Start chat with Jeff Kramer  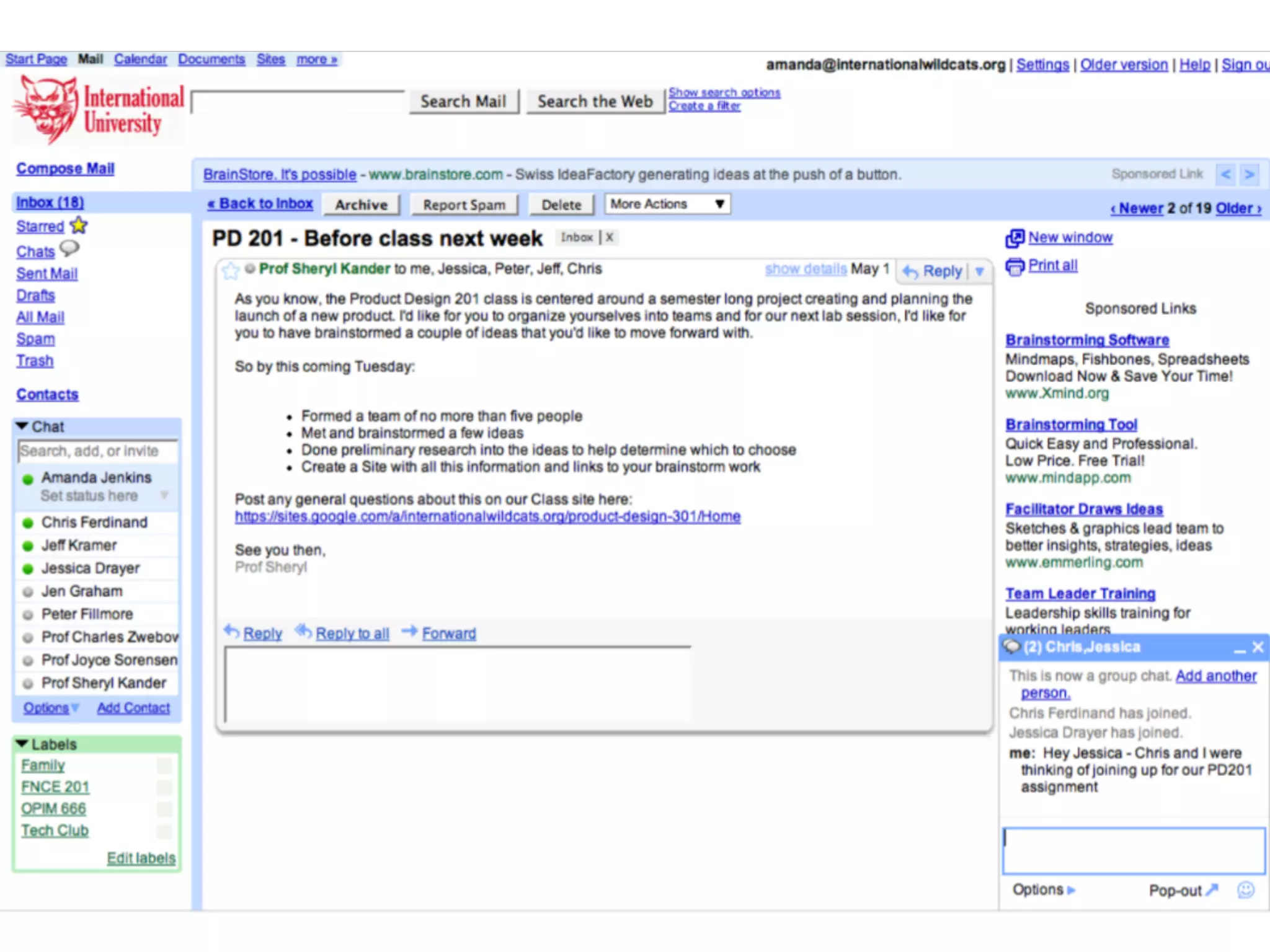tap(79, 545)
